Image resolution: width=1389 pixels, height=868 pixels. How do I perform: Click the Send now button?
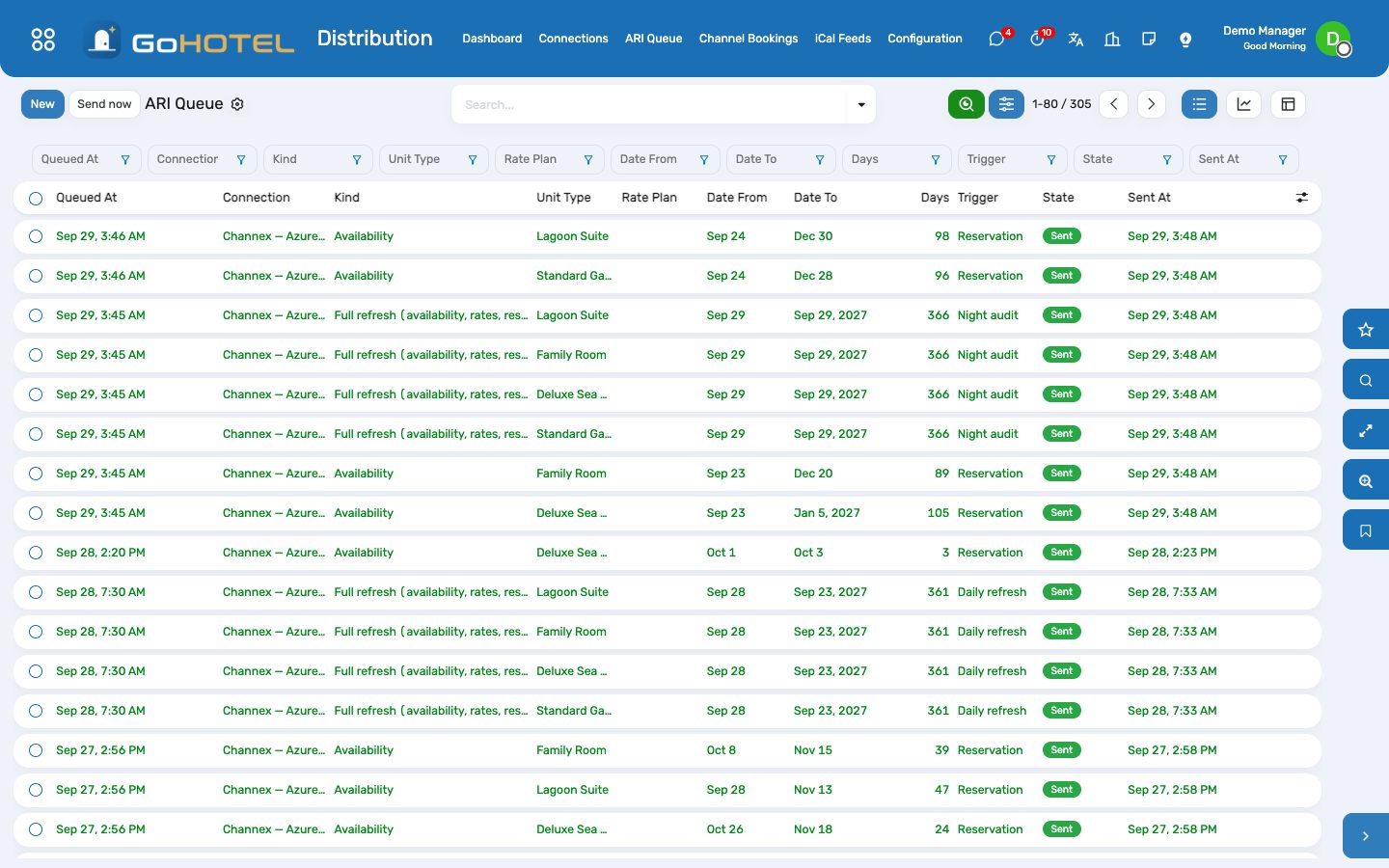click(x=104, y=104)
